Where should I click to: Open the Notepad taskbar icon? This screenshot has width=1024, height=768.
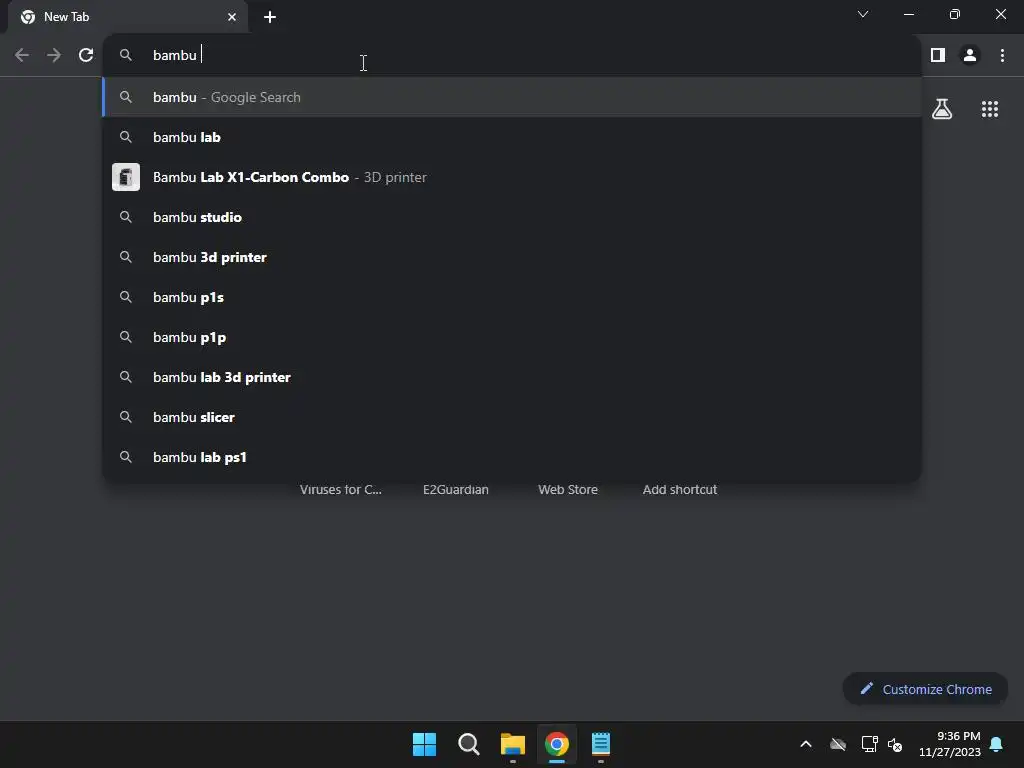pos(601,744)
